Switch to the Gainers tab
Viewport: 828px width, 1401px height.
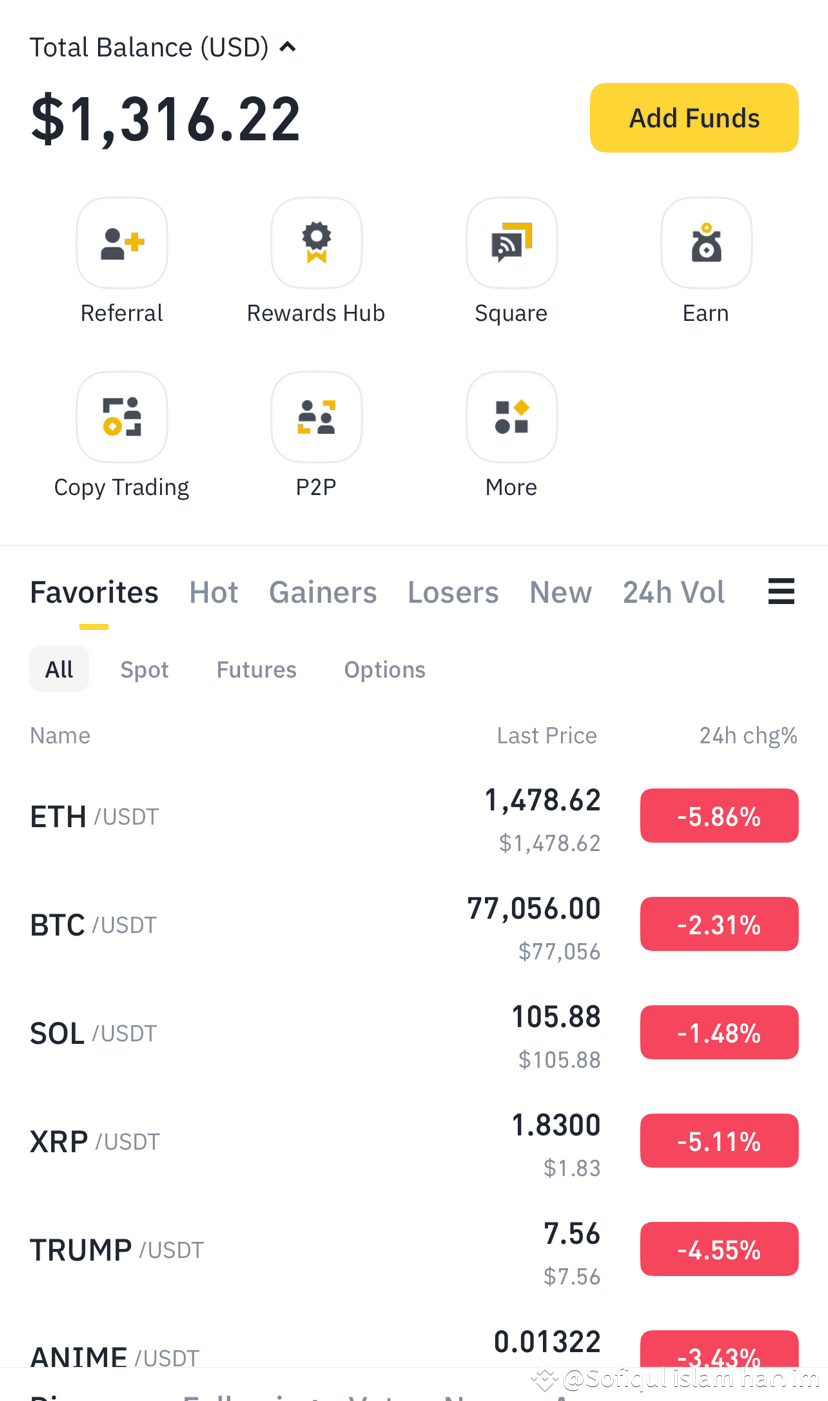(x=323, y=592)
